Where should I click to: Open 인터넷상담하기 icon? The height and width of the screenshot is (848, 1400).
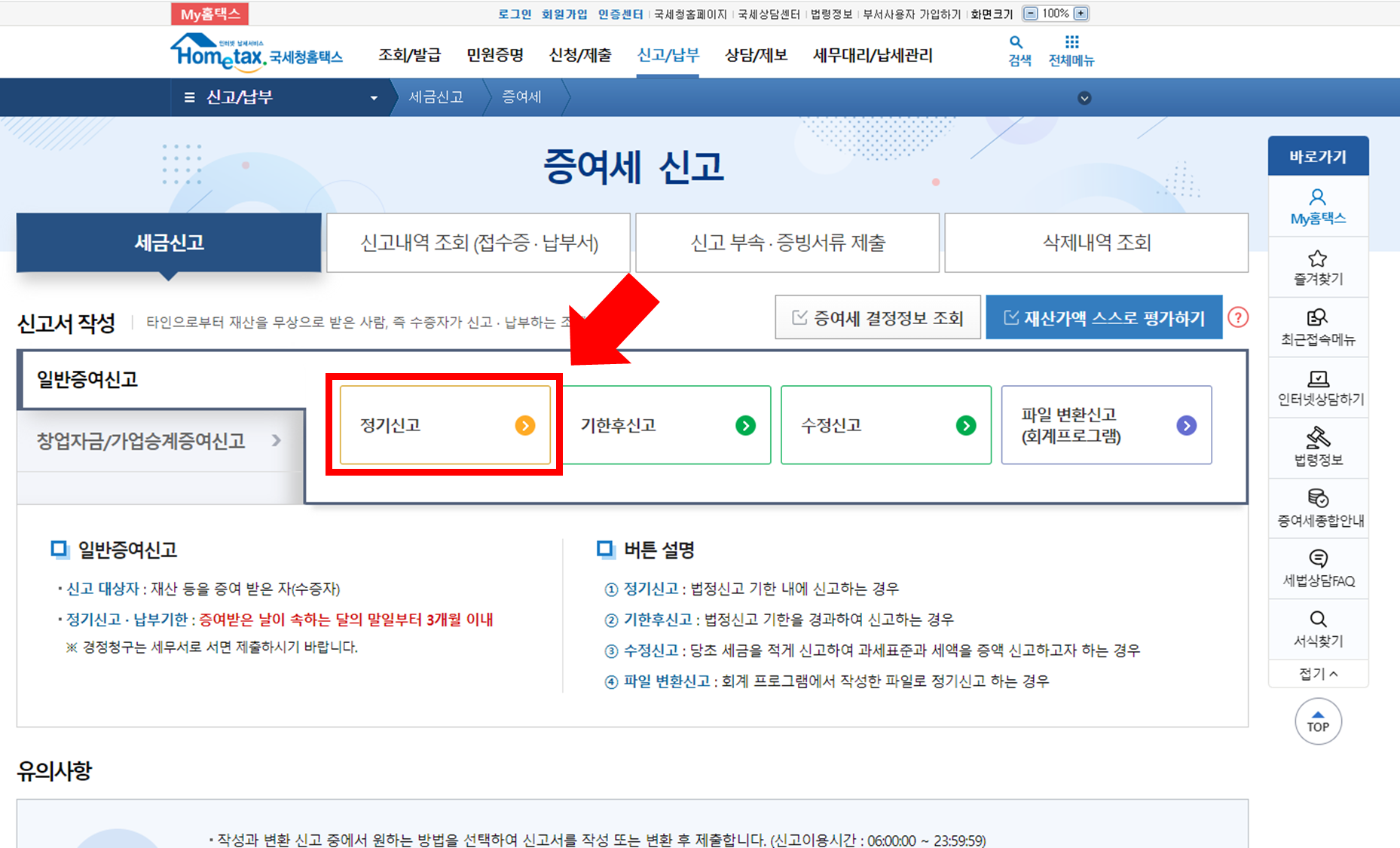pyautogui.click(x=1318, y=378)
